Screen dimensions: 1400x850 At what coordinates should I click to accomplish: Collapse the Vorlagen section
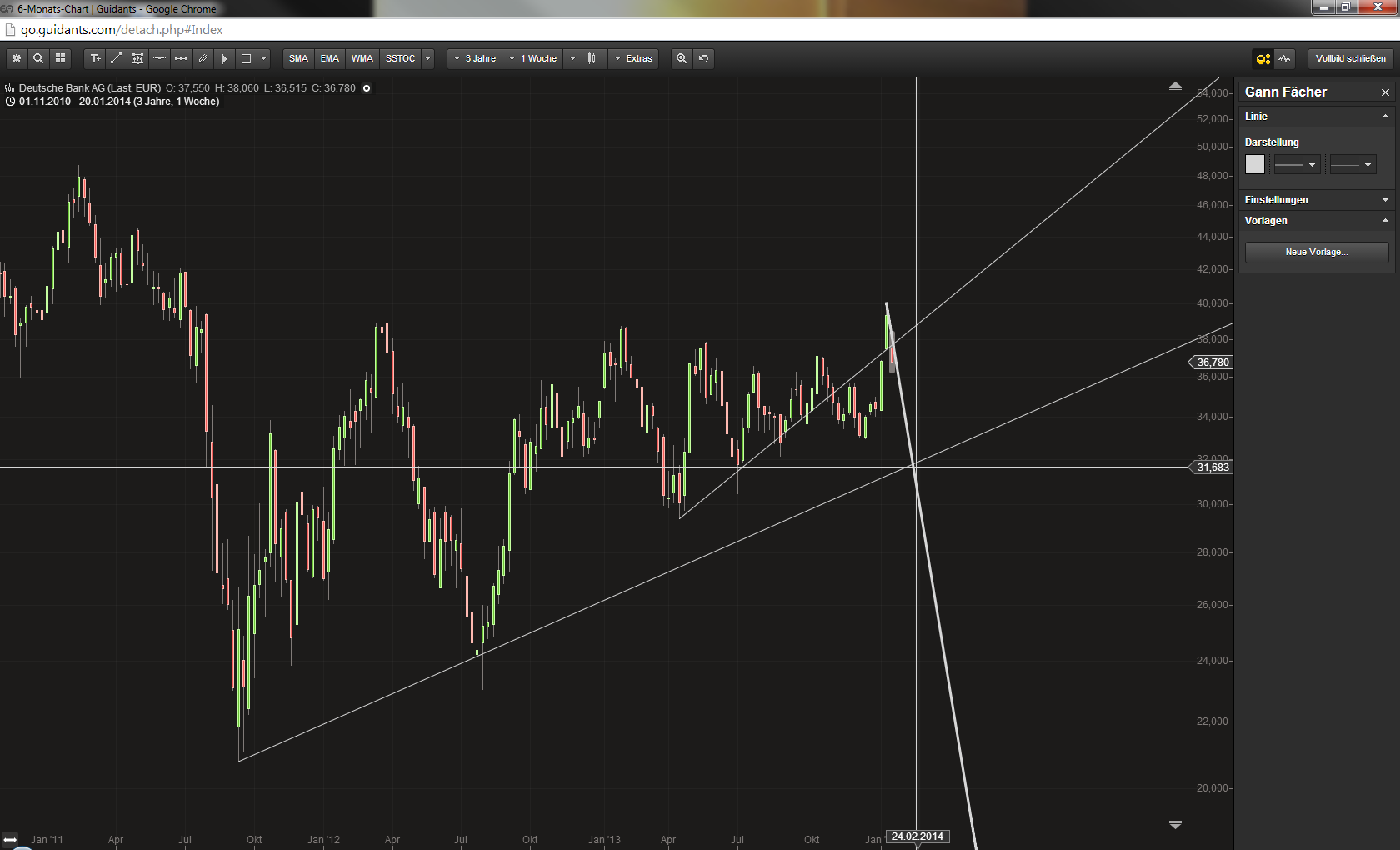pyautogui.click(x=1385, y=220)
